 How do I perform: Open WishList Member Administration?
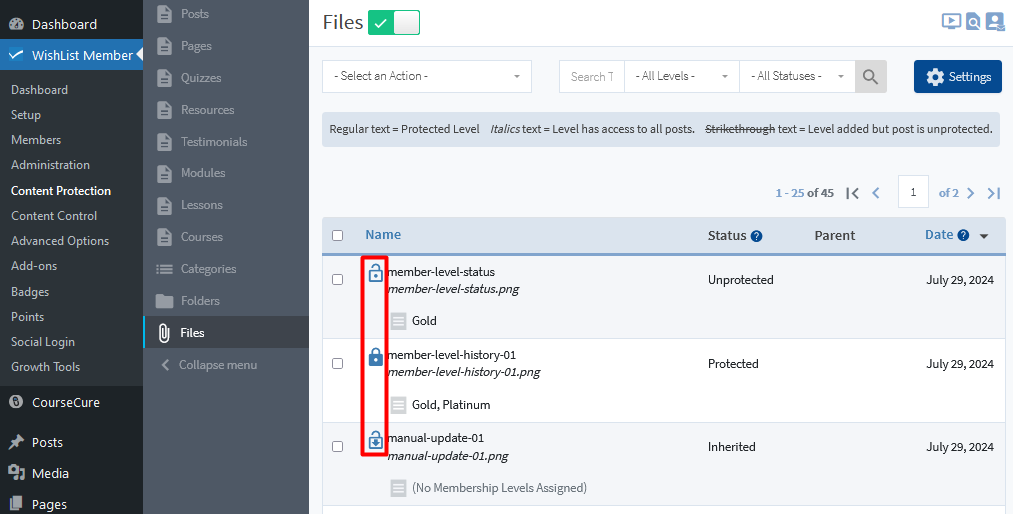pos(50,165)
